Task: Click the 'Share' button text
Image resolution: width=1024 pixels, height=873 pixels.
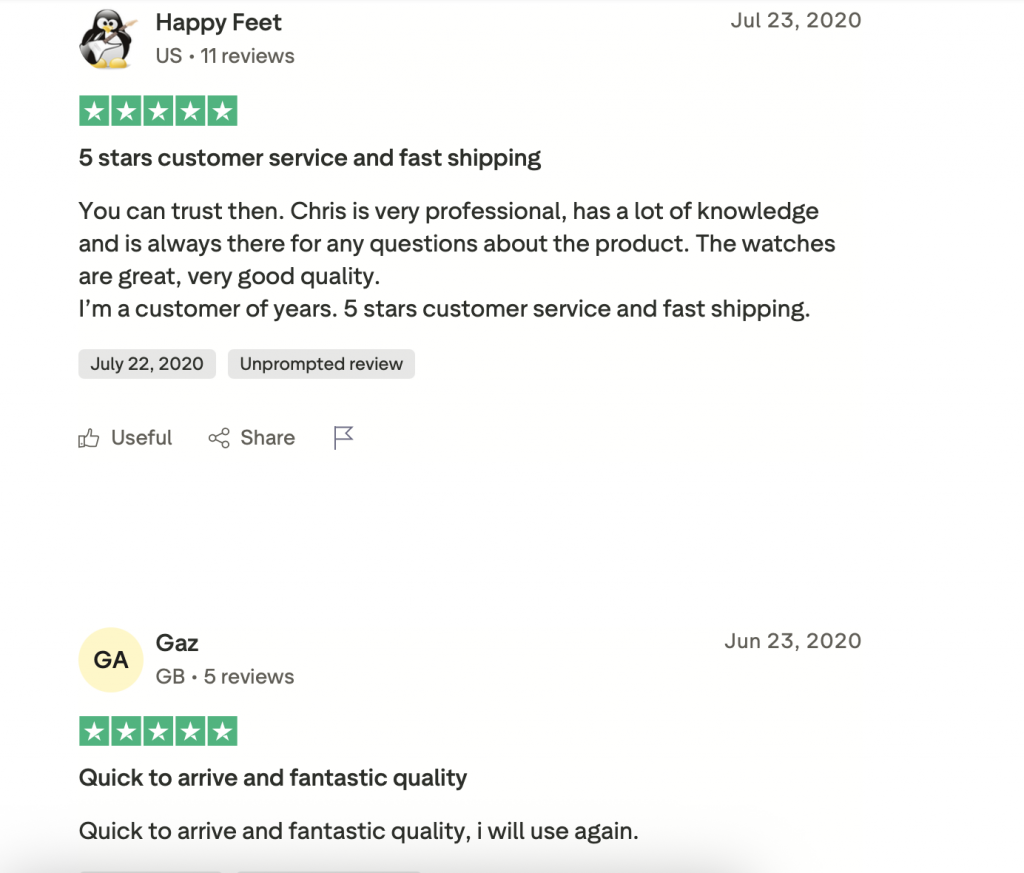Action: tap(267, 438)
